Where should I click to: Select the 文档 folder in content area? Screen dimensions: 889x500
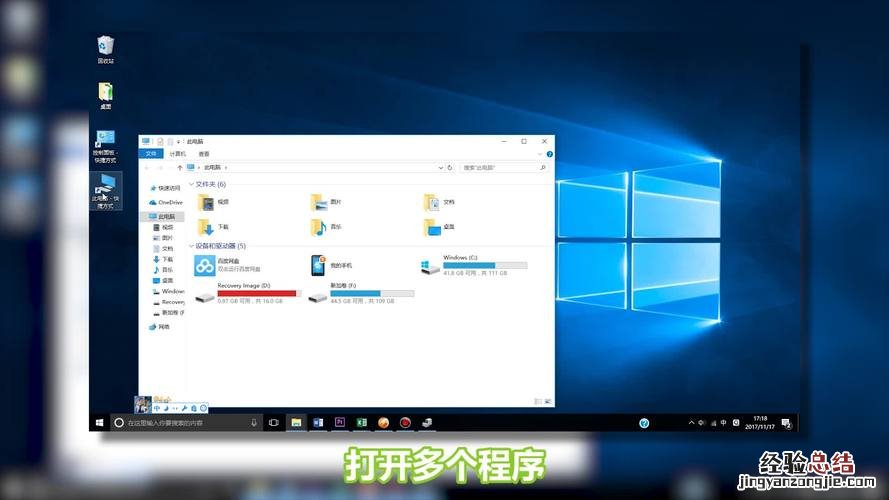(439, 202)
